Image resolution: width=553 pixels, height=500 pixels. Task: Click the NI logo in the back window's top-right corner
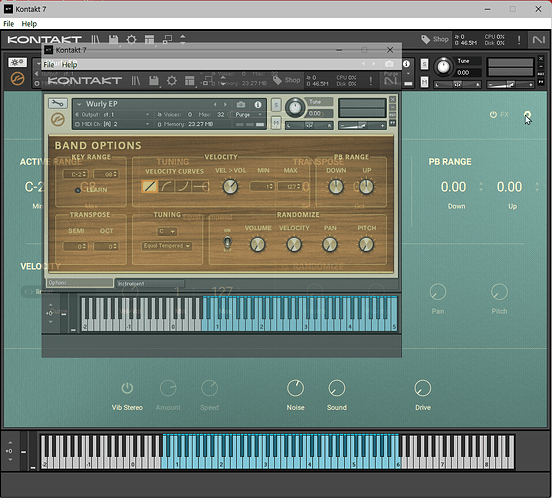(x=539, y=39)
